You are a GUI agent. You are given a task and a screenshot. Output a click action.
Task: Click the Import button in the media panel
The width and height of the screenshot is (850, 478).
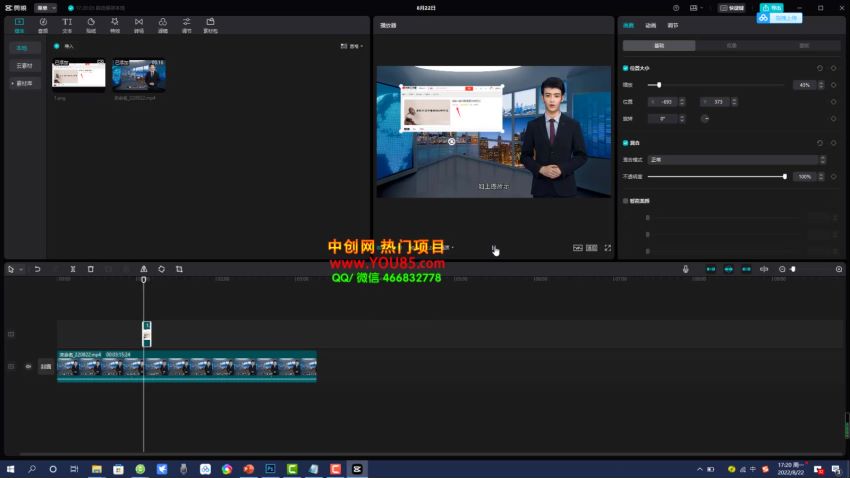tap(65, 46)
